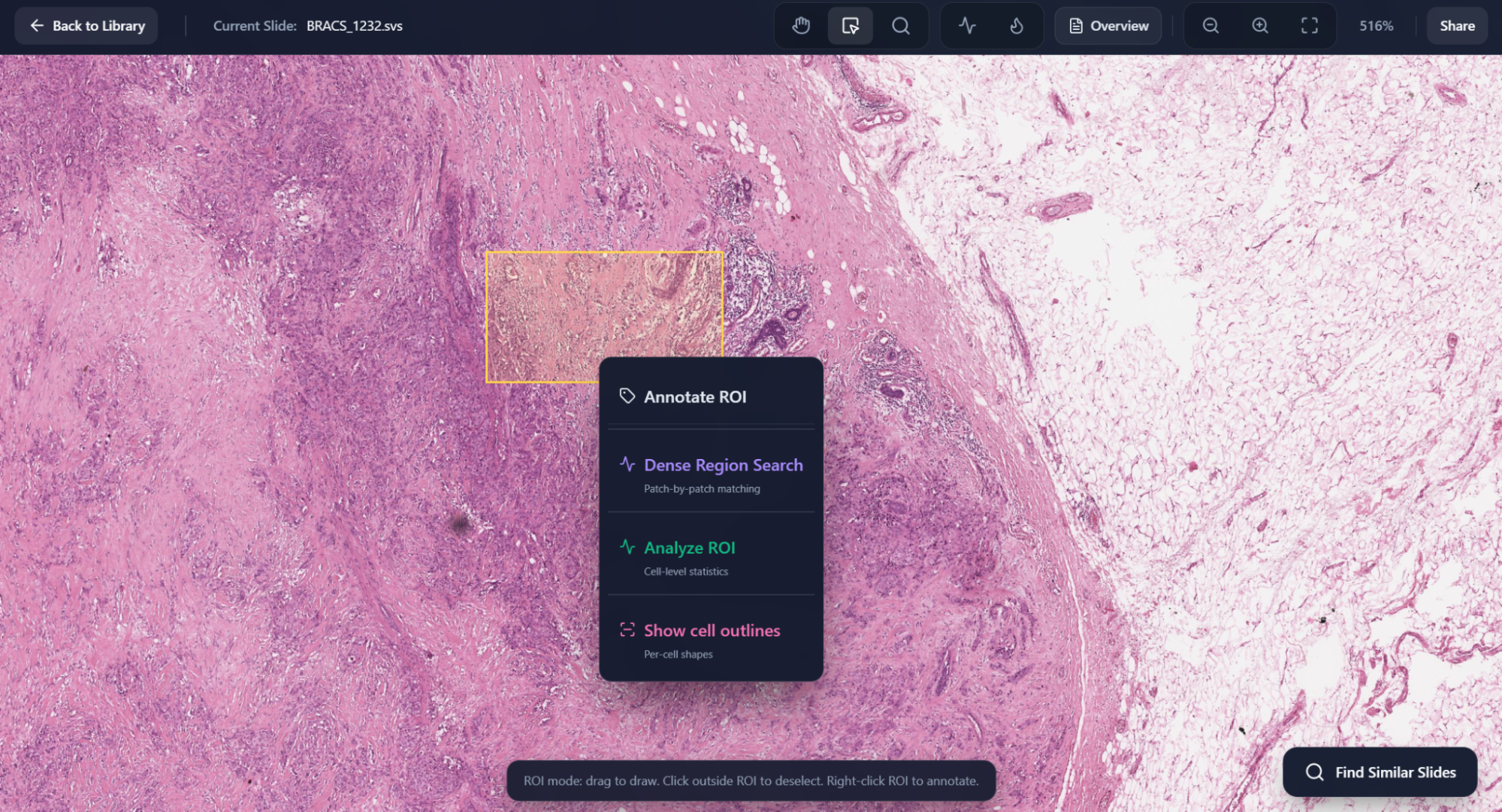Click the ROI mode hint bar
This screenshot has height=812, width=1502.
(x=751, y=780)
